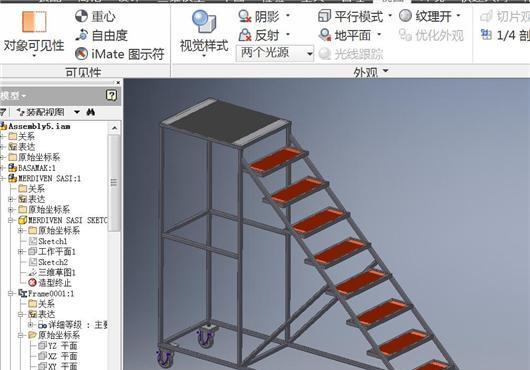
Task: Expand the 工作平面1 work plane node
Action: [x=21, y=252]
